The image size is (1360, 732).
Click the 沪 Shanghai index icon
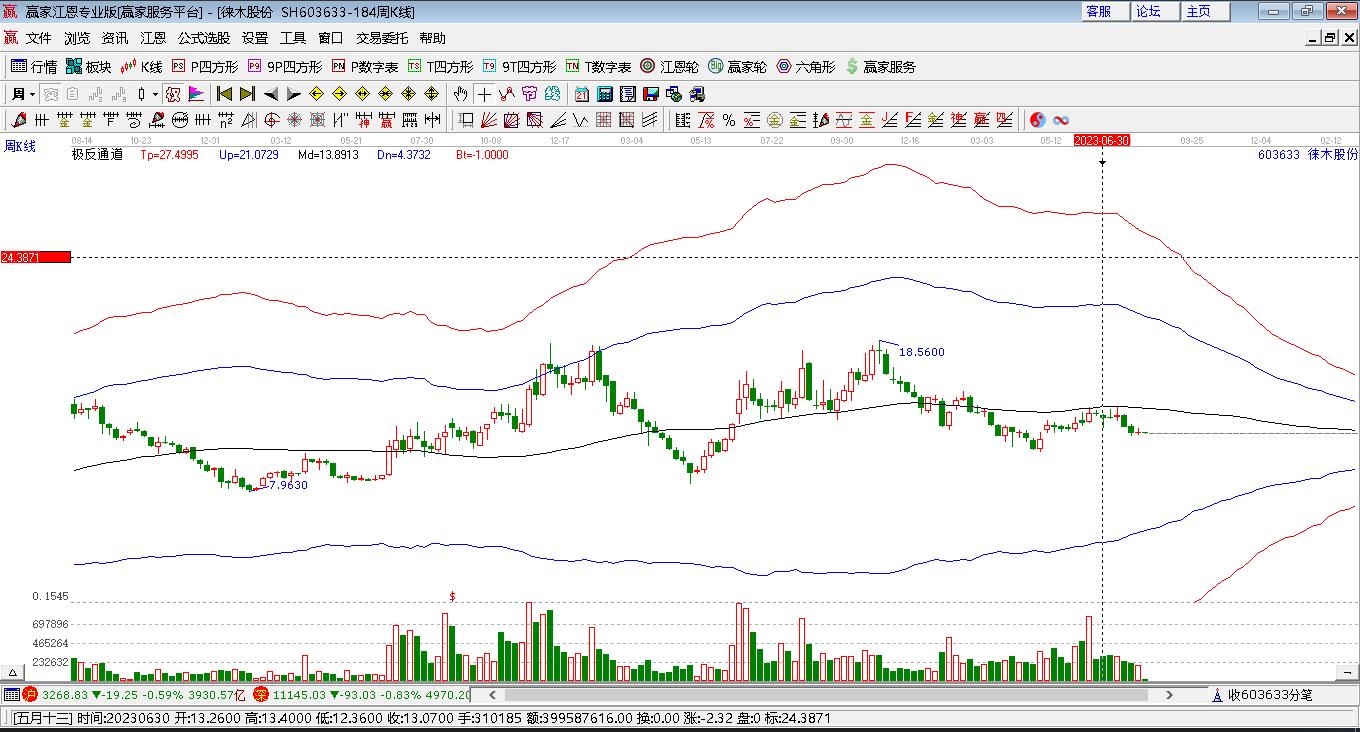click(x=30, y=694)
